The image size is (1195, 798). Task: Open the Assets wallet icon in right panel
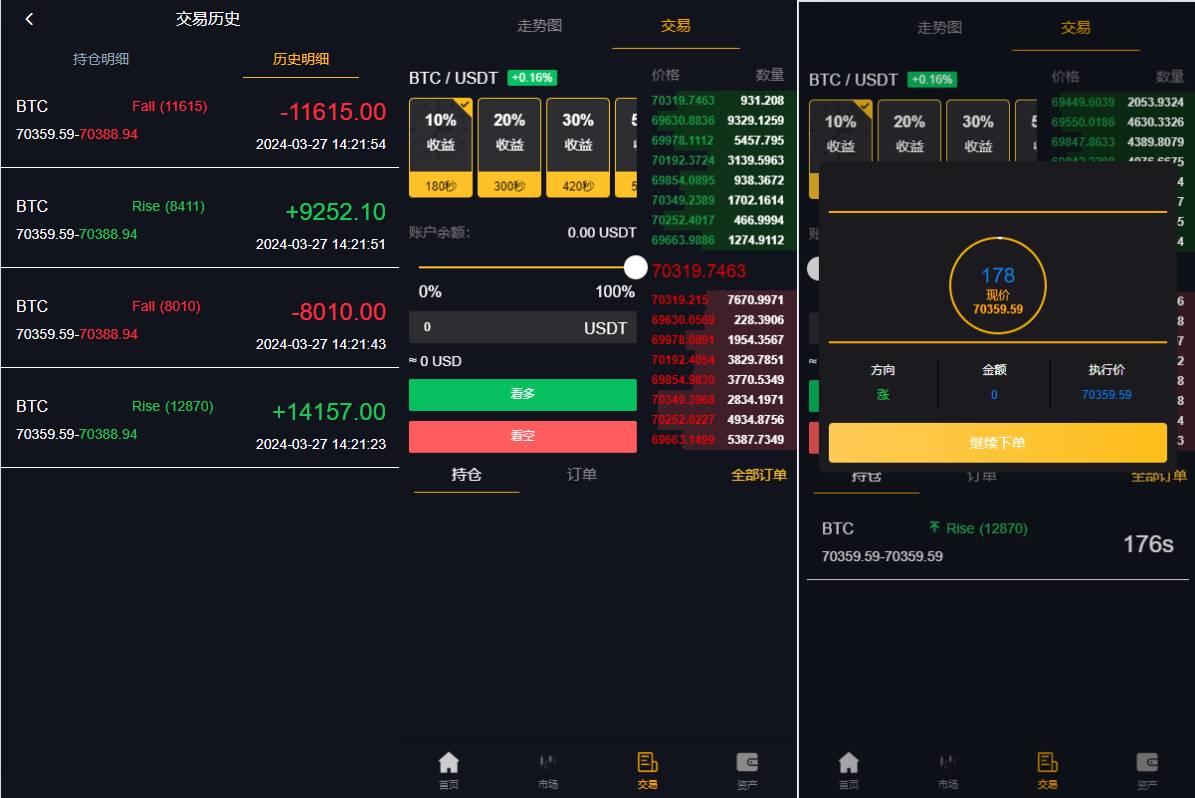point(1147,769)
